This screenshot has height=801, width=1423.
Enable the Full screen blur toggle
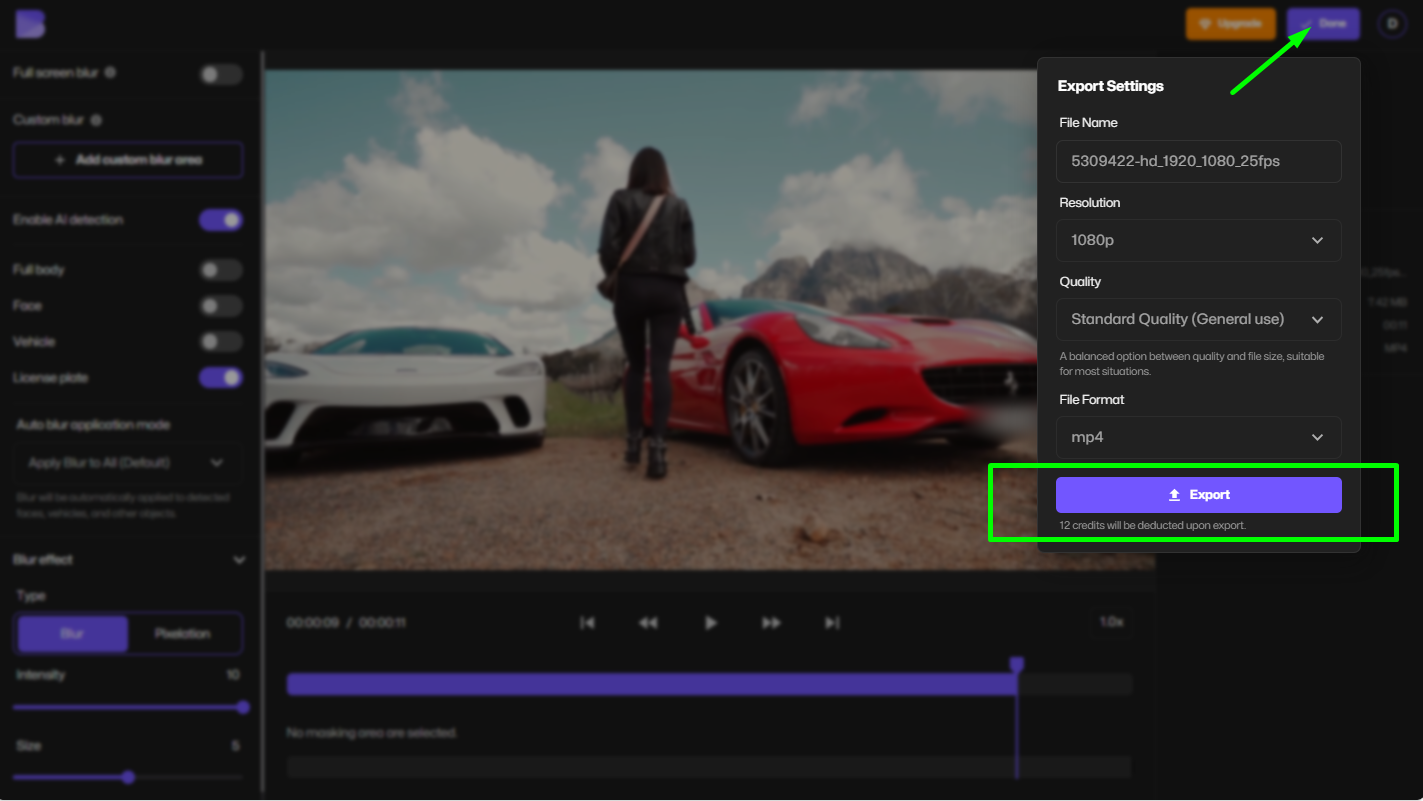(220, 74)
